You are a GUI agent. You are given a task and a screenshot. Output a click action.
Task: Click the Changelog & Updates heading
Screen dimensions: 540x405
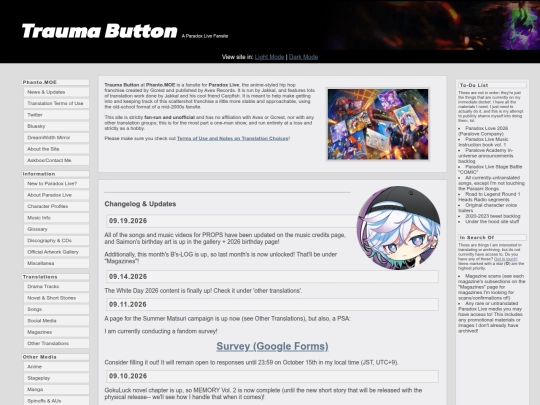140,204
